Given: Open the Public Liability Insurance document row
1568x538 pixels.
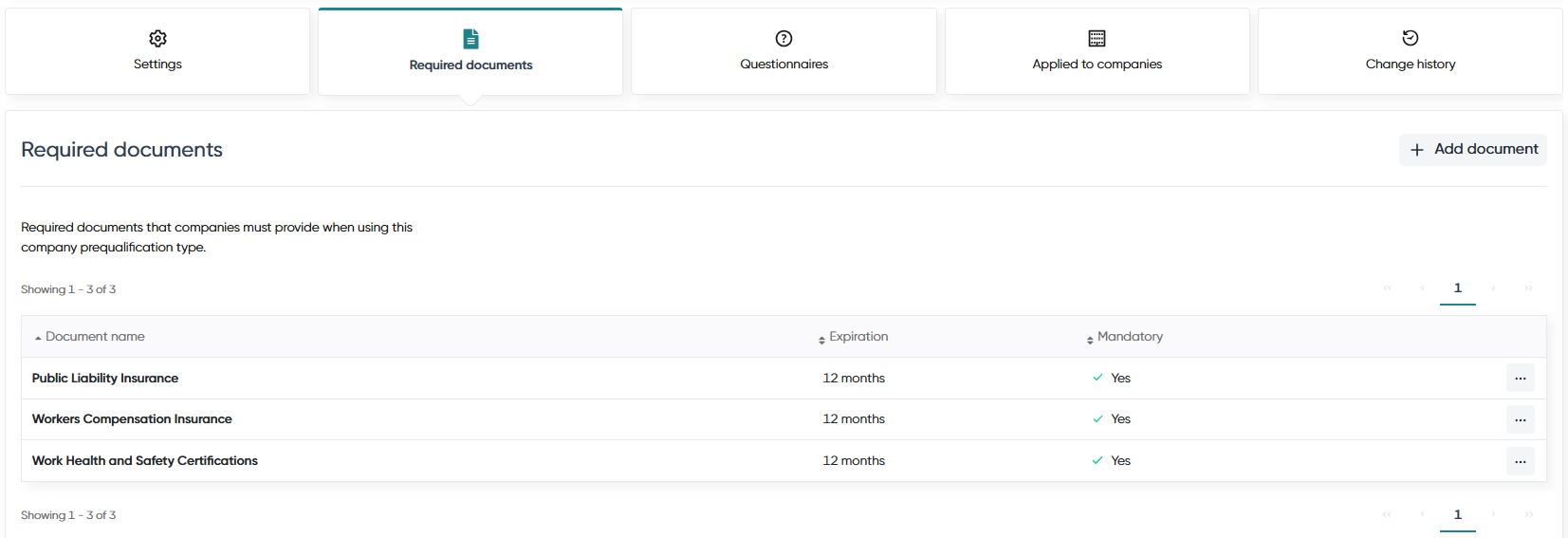Looking at the screenshot, I should 784,378.
